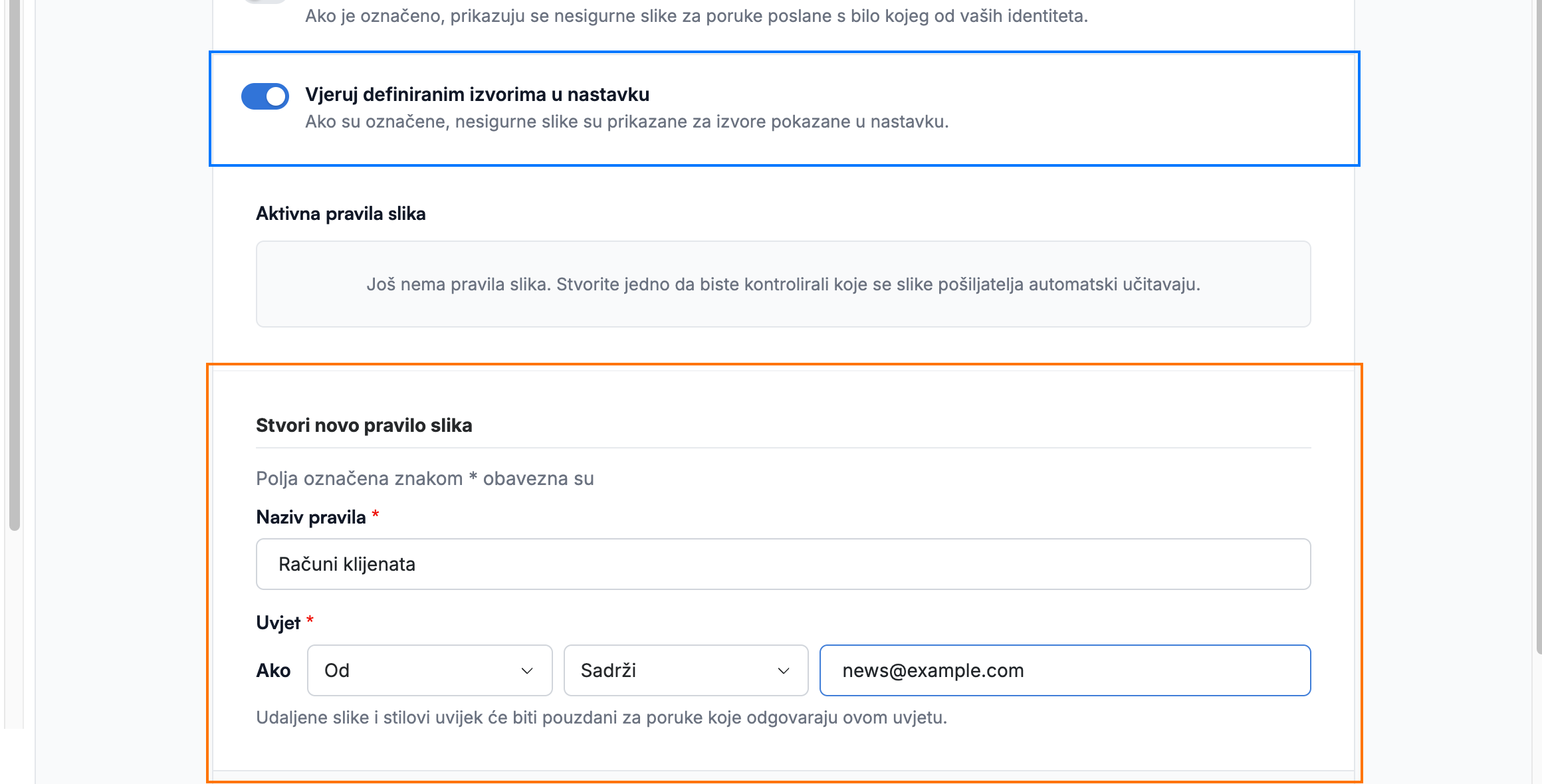Turn off the Vjeruj definiranim izvorima switch

pyautogui.click(x=265, y=96)
